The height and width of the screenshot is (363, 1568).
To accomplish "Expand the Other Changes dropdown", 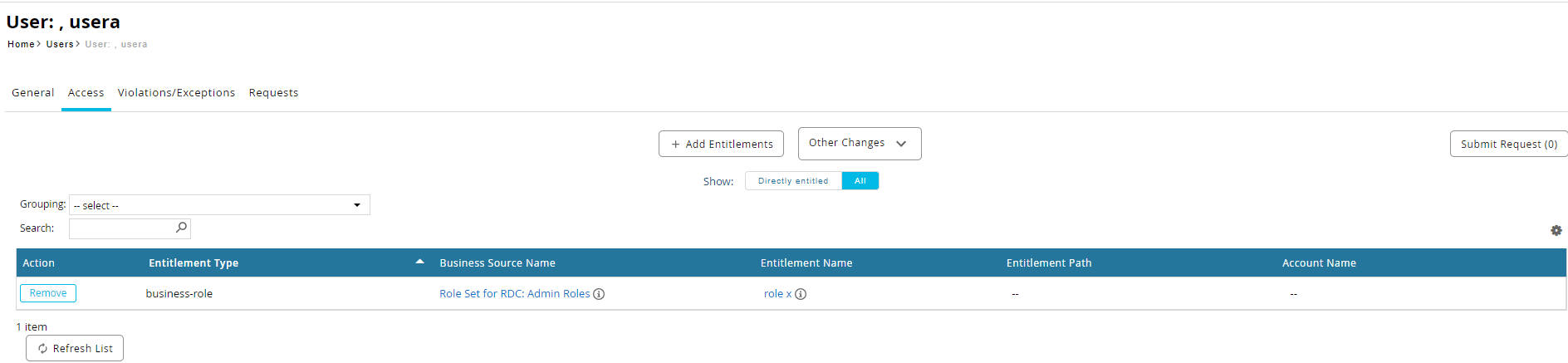I will 859,144.
